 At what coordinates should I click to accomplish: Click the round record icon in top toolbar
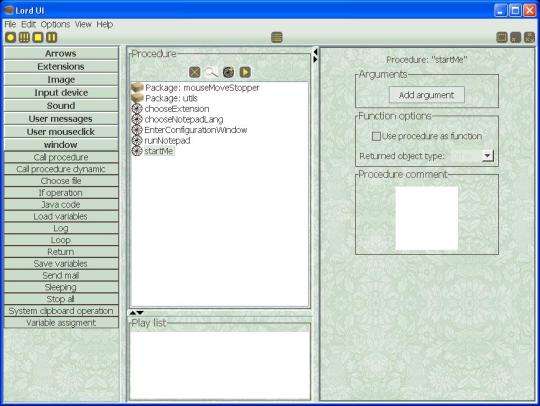click(x=11, y=37)
